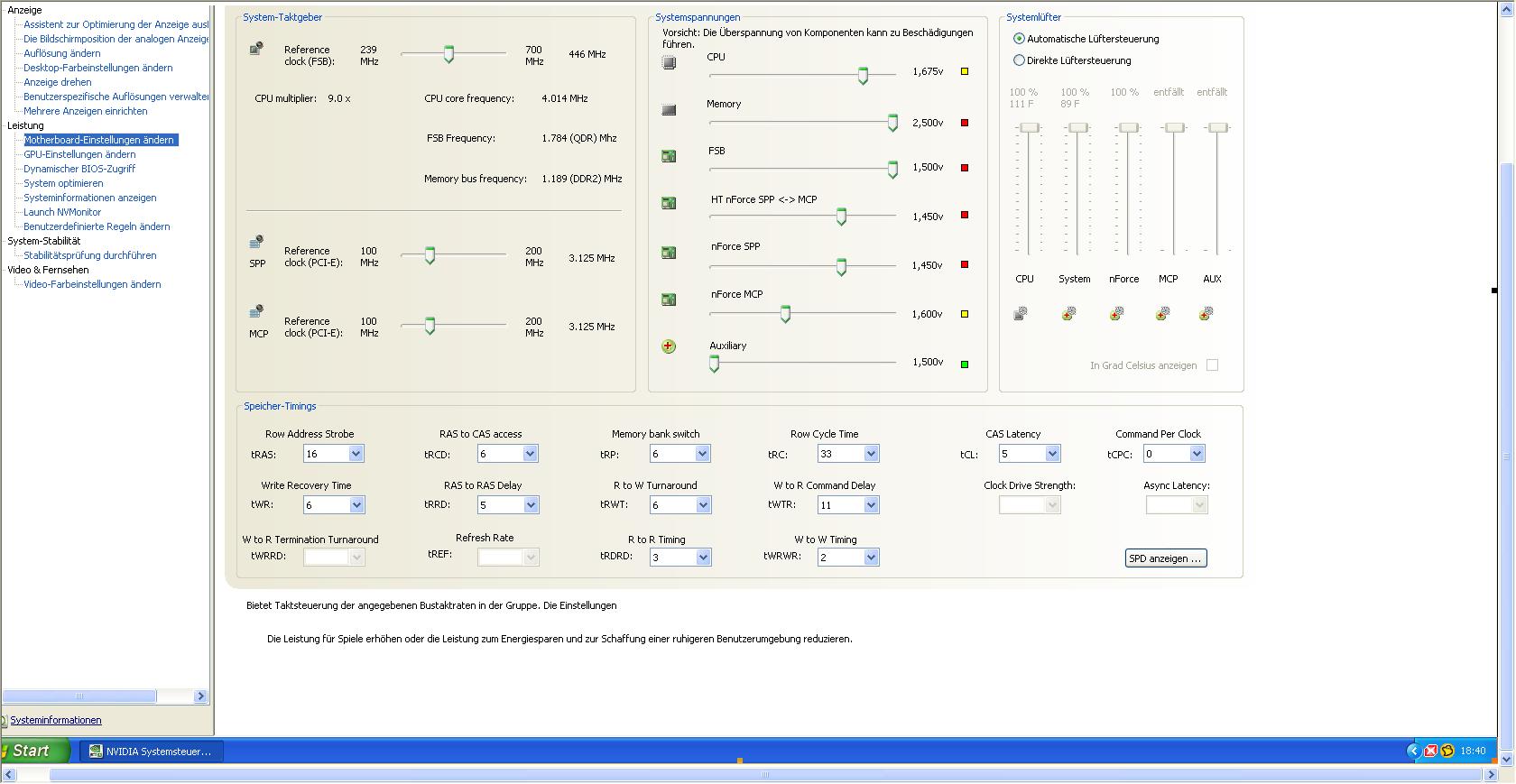Open Systeminformationen link at bottom left
Screen dimensions: 1516x784
[56, 720]
